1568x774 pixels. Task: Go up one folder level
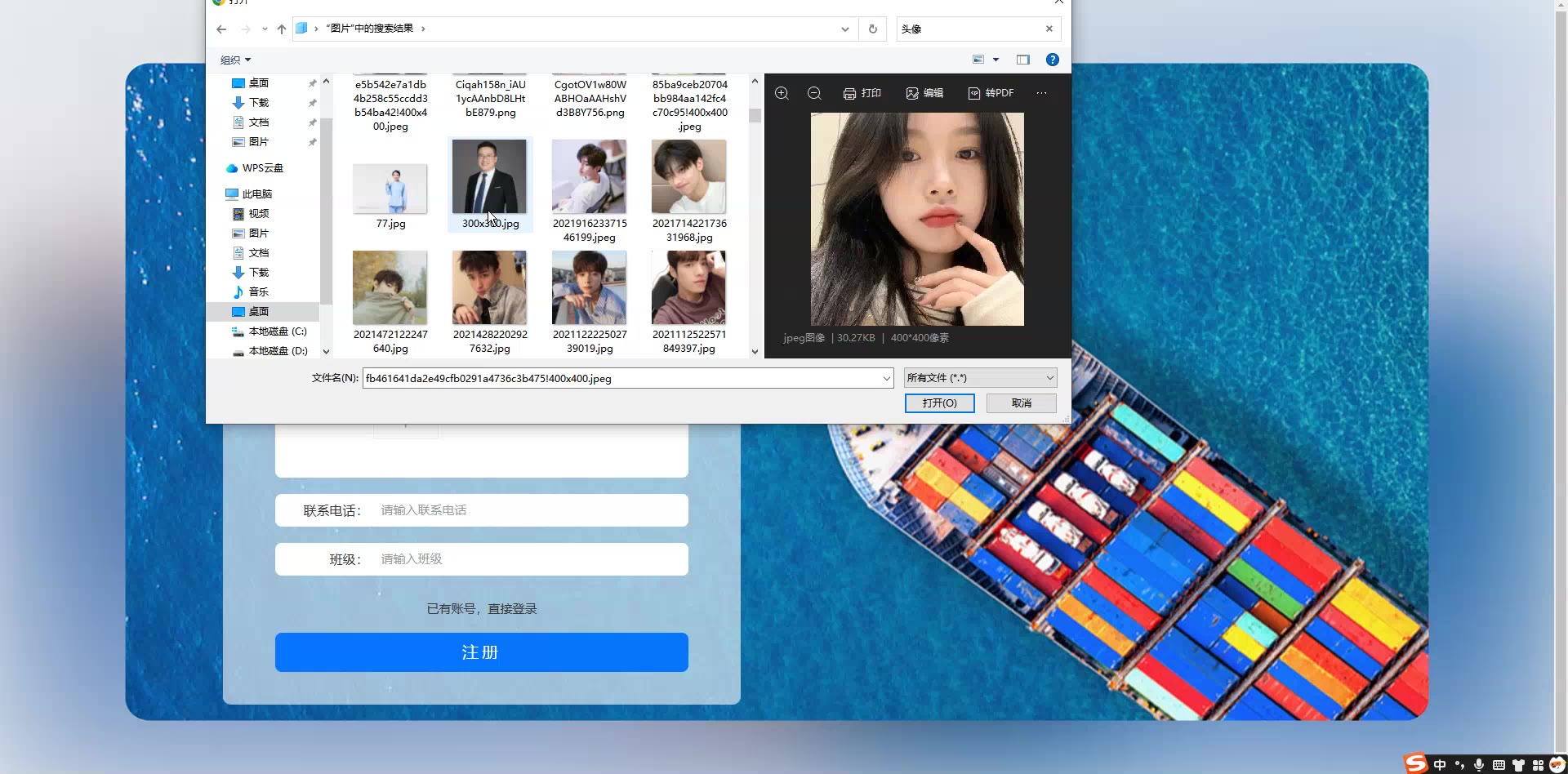(282, 29)
